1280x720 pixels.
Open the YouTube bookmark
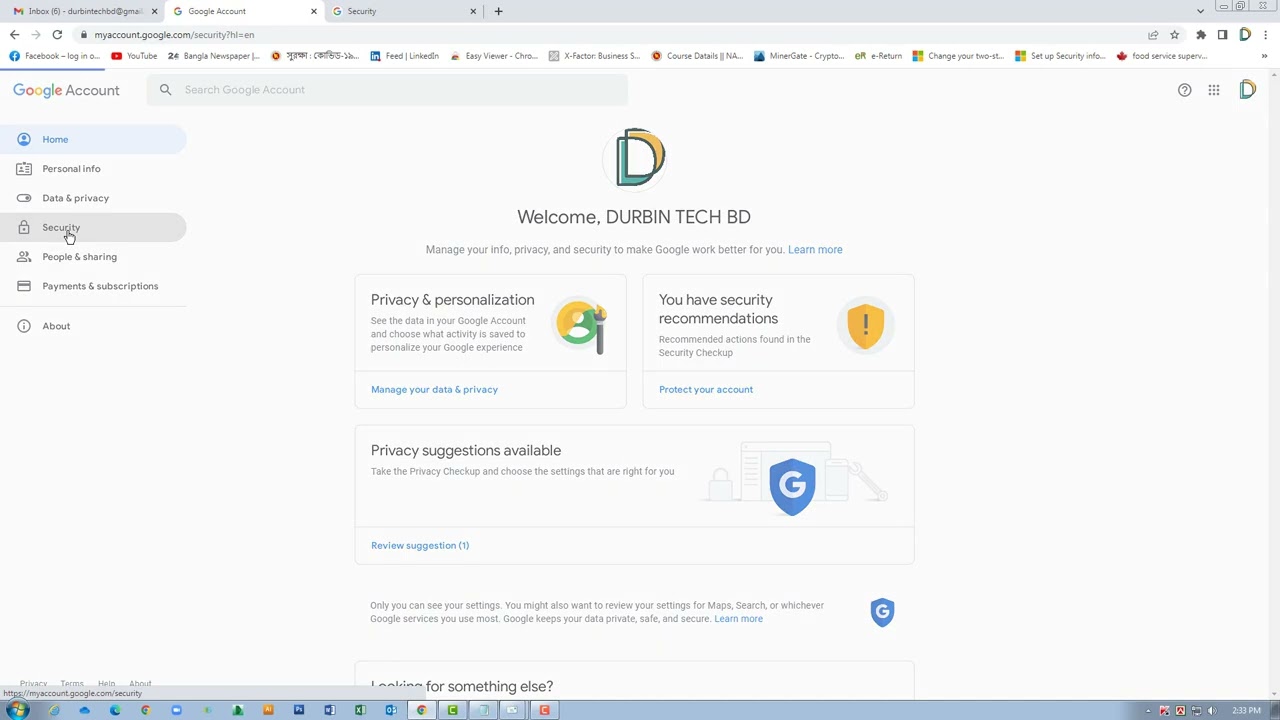[134, 56]
